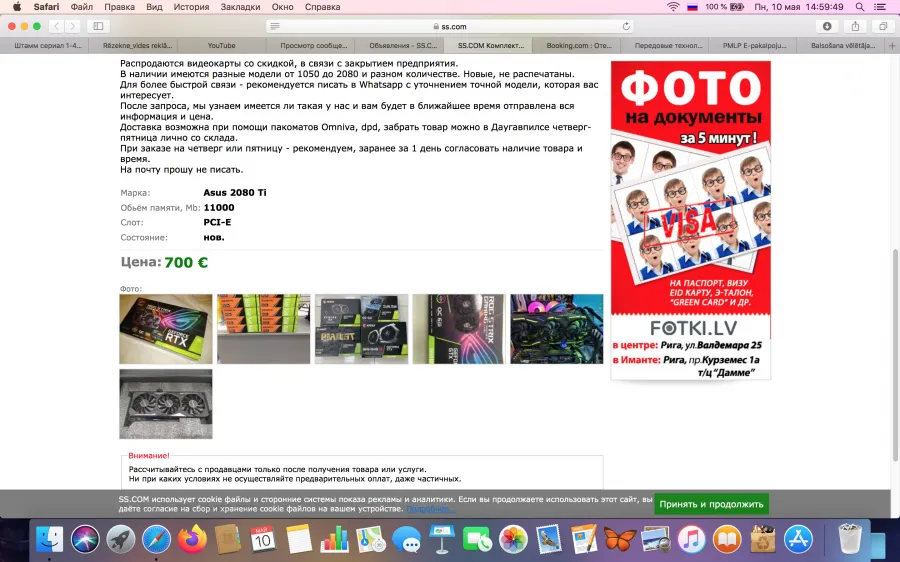Switch to the Balsošana vēlētāja tab
The width and height of the screenshot is (900, 562).
click(841, 45)
